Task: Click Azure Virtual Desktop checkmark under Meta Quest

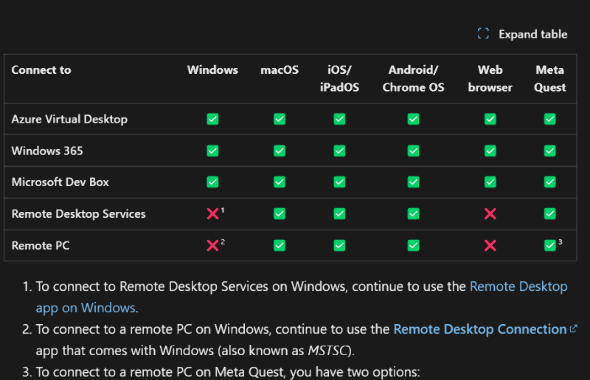Action: pyautogui.click(x=550, y=119)
